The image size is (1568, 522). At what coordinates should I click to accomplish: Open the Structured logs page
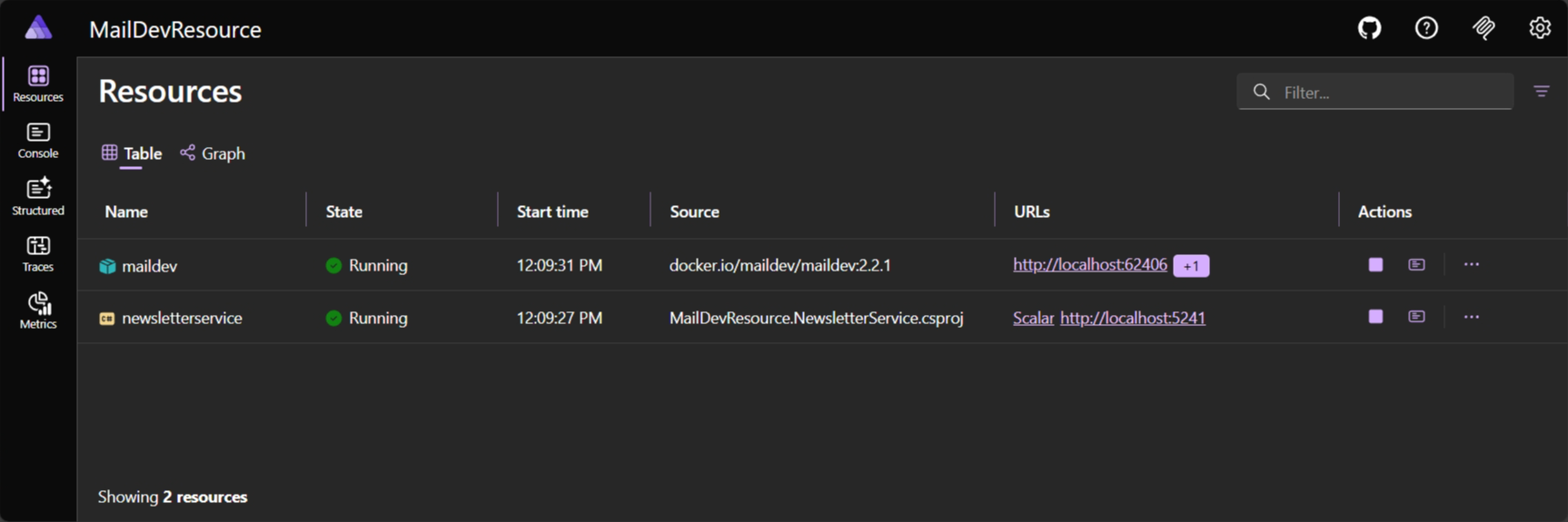pos(38,197)
